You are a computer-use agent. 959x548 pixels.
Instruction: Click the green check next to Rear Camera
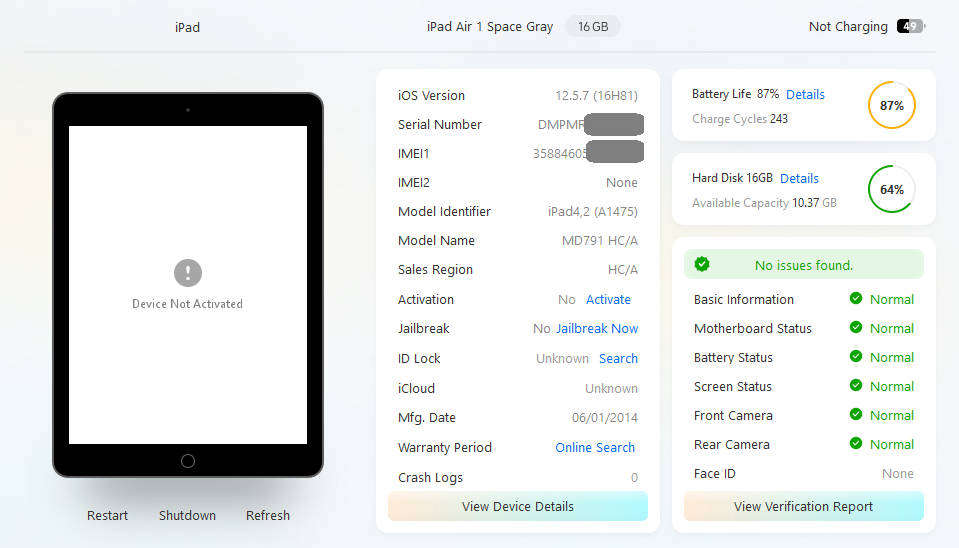856,443
